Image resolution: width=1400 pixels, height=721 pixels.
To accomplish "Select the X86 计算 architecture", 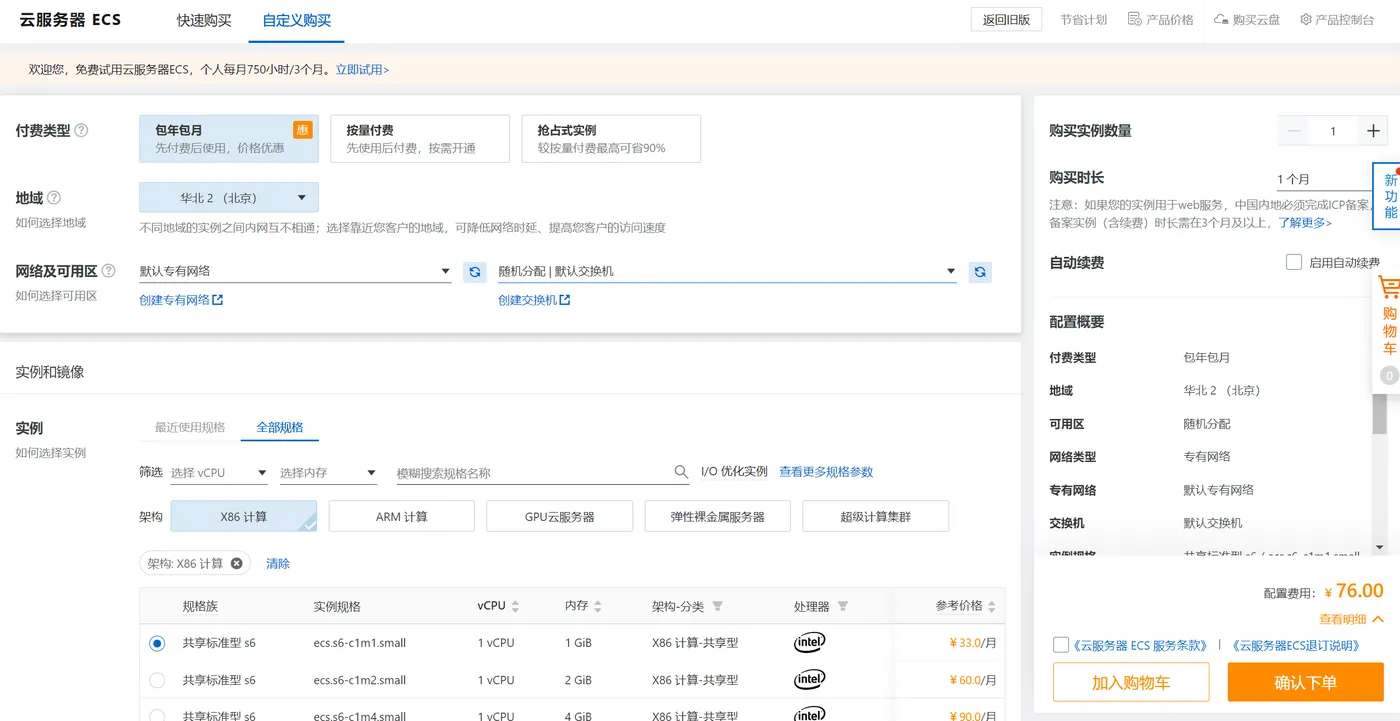I will 244,516.
